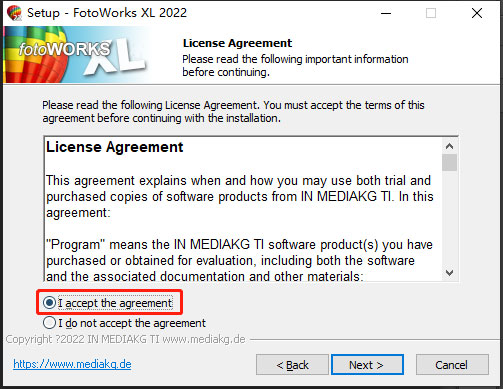This screenshot has width=503, height=389.
Task: Open the https://www.mediakg.de link
Action: (72, 364)
